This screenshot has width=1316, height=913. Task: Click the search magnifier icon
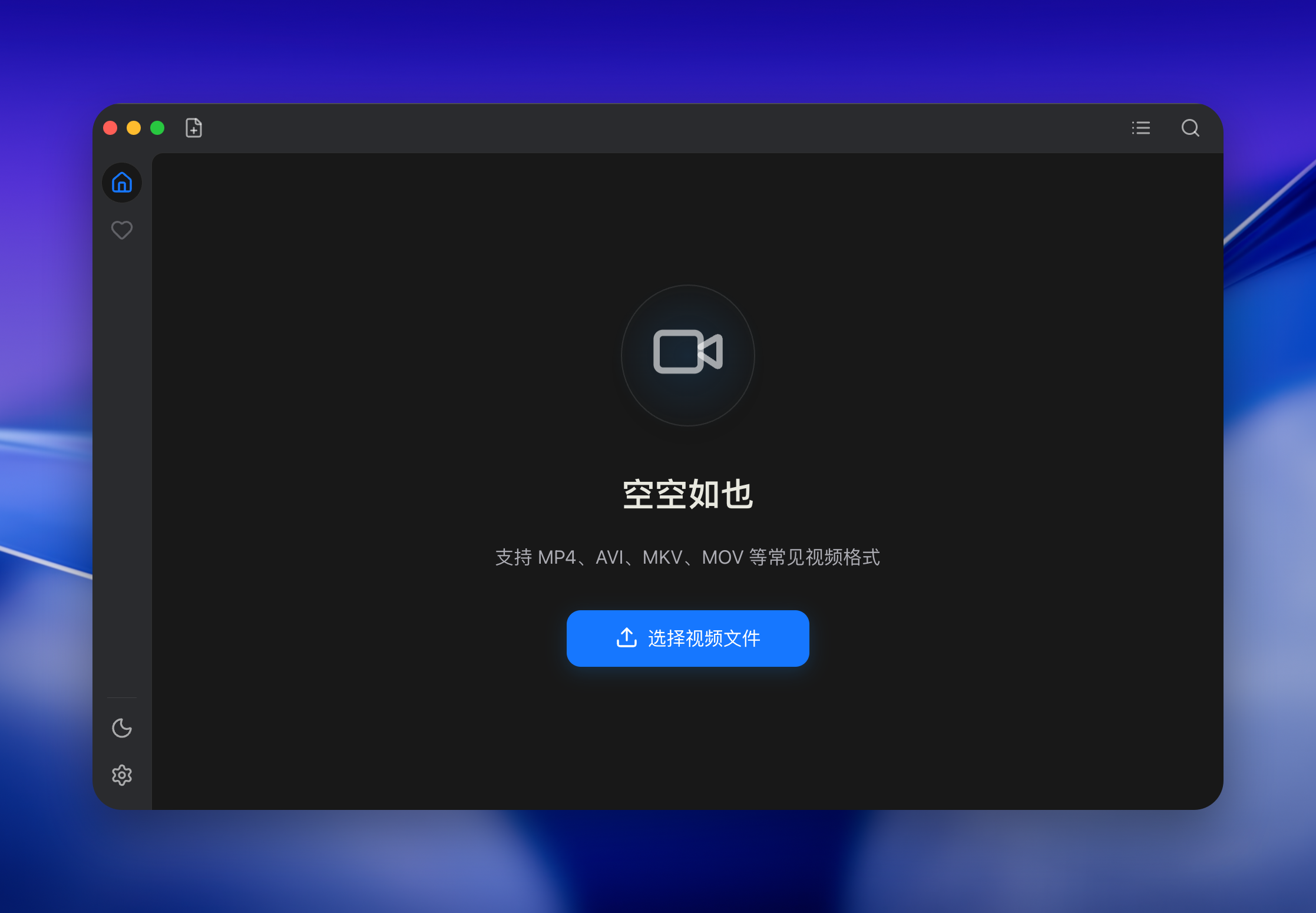click(x=1190, y=128)
